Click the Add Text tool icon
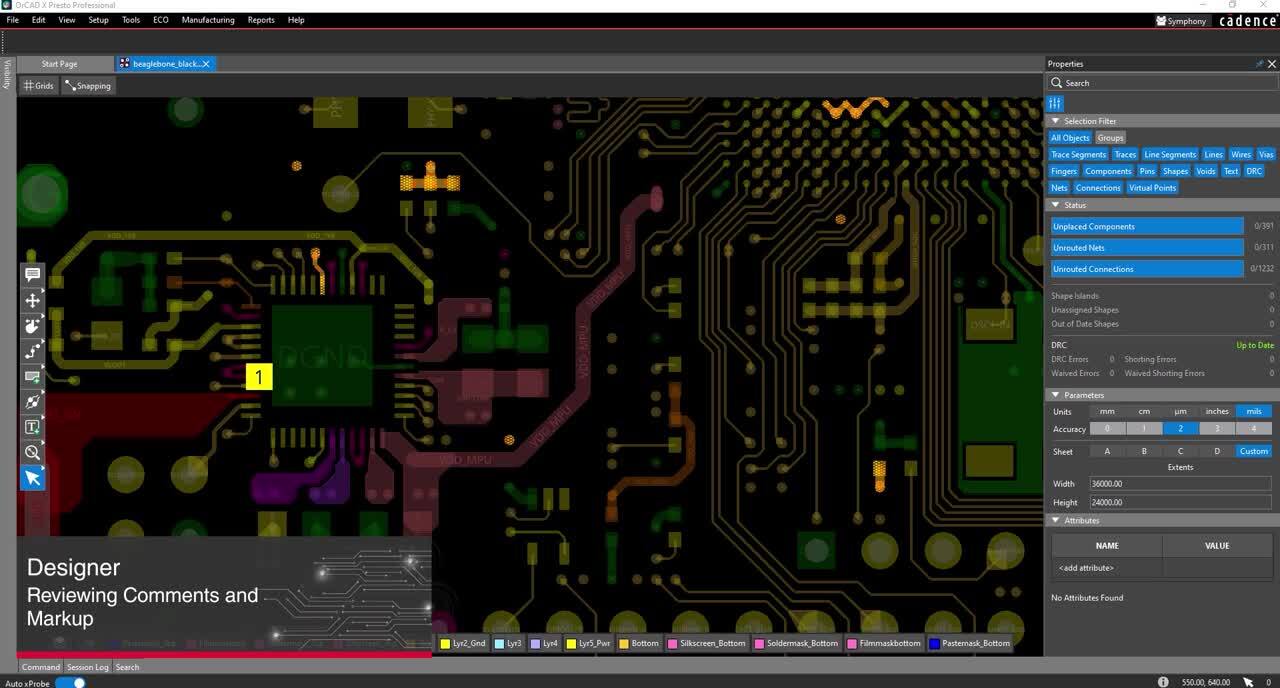Screen dimensions: 1280x688 tap(33, 427)
